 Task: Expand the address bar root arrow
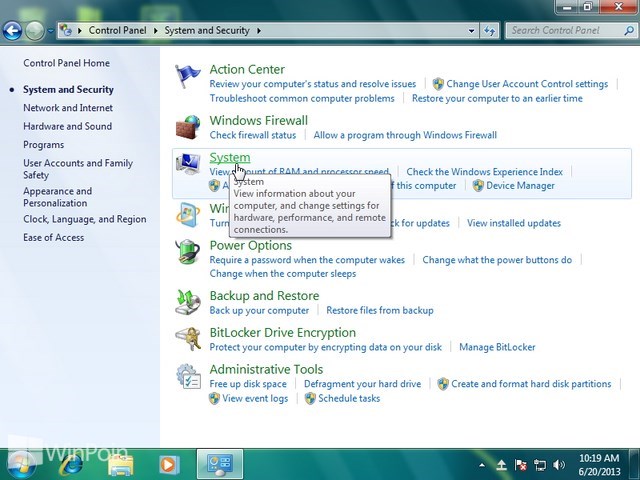(80, 31)
